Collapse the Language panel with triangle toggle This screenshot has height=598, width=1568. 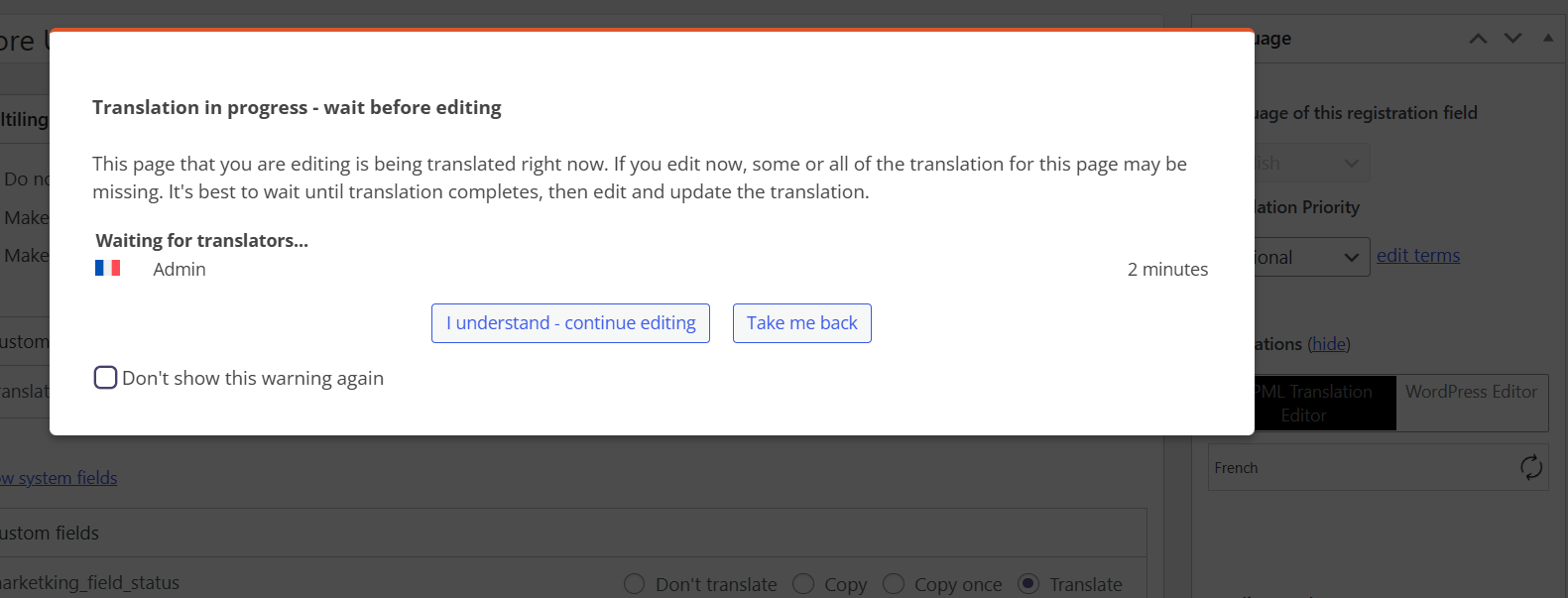pos(1548,38)
